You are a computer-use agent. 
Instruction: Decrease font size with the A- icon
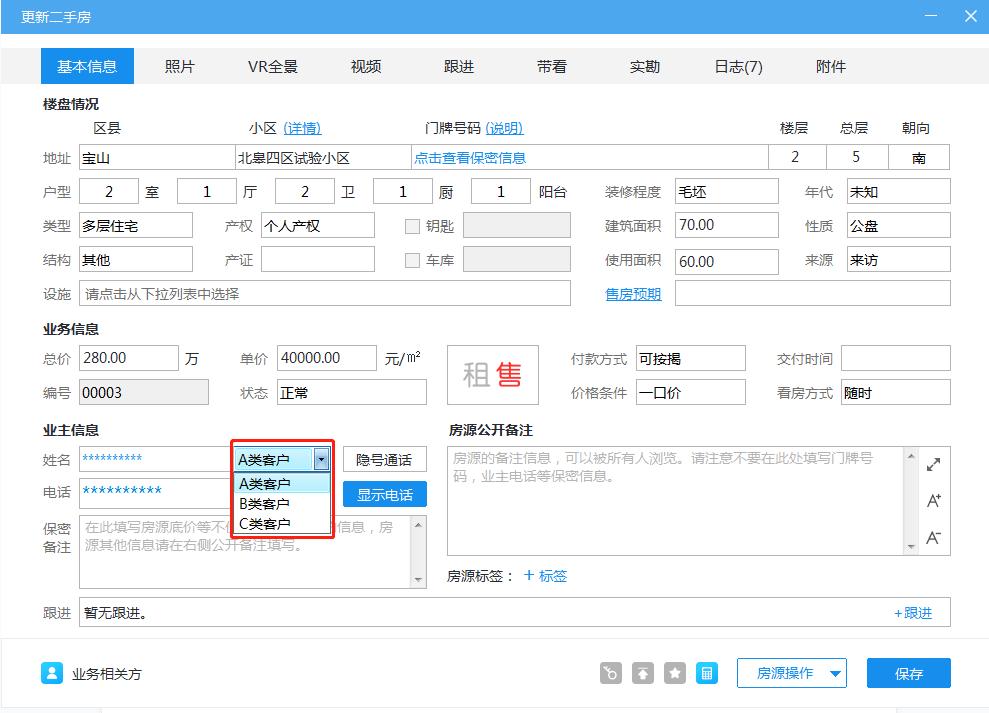933,537
